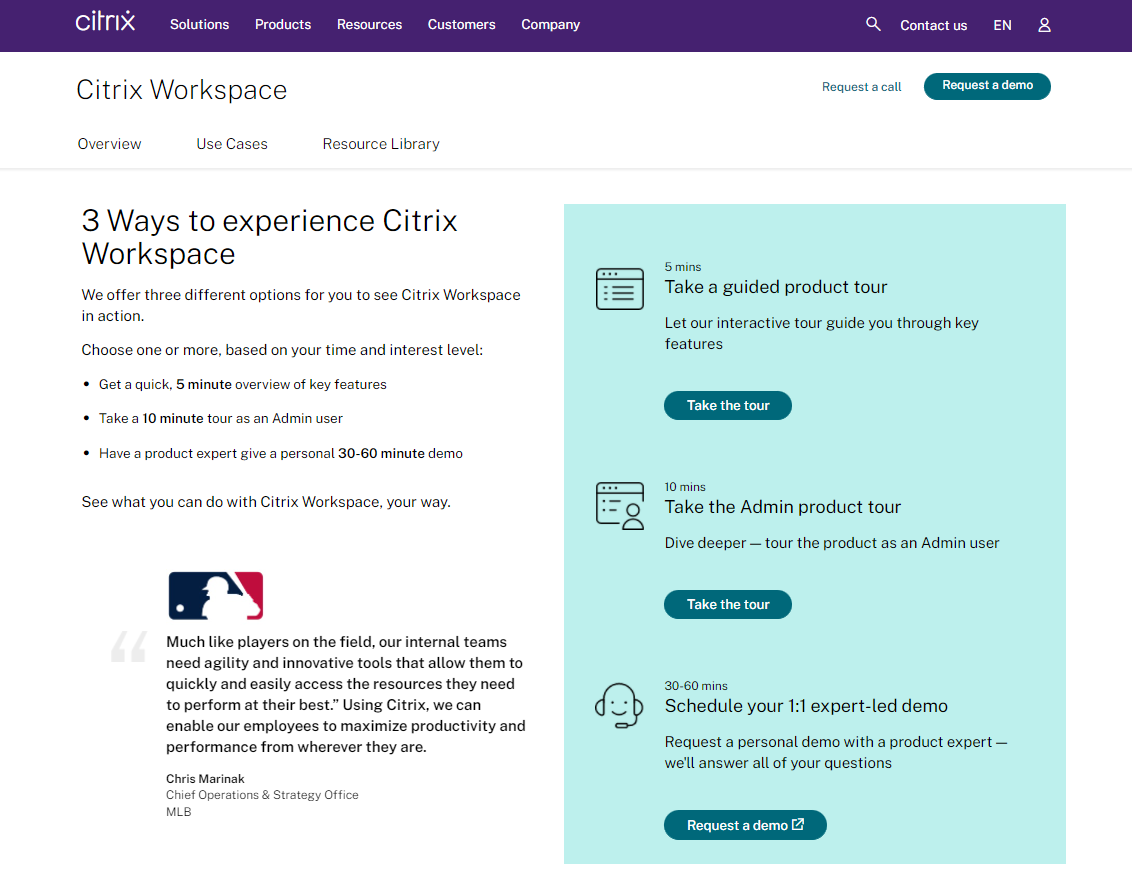Click Take the tour under Admin product tour

728,604
